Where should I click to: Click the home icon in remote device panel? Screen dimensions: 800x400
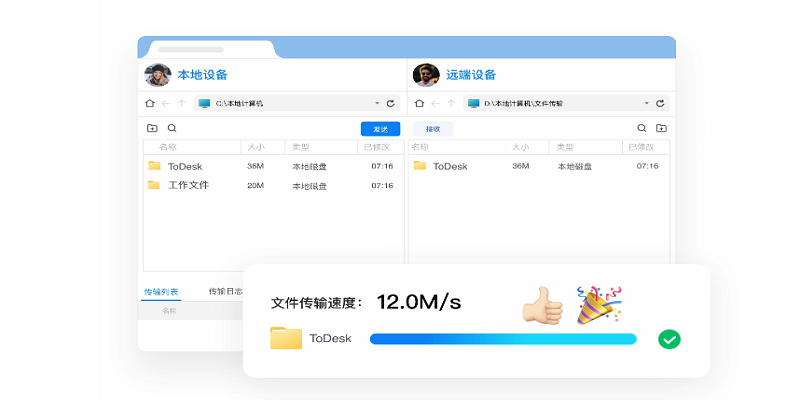point(418,103)
